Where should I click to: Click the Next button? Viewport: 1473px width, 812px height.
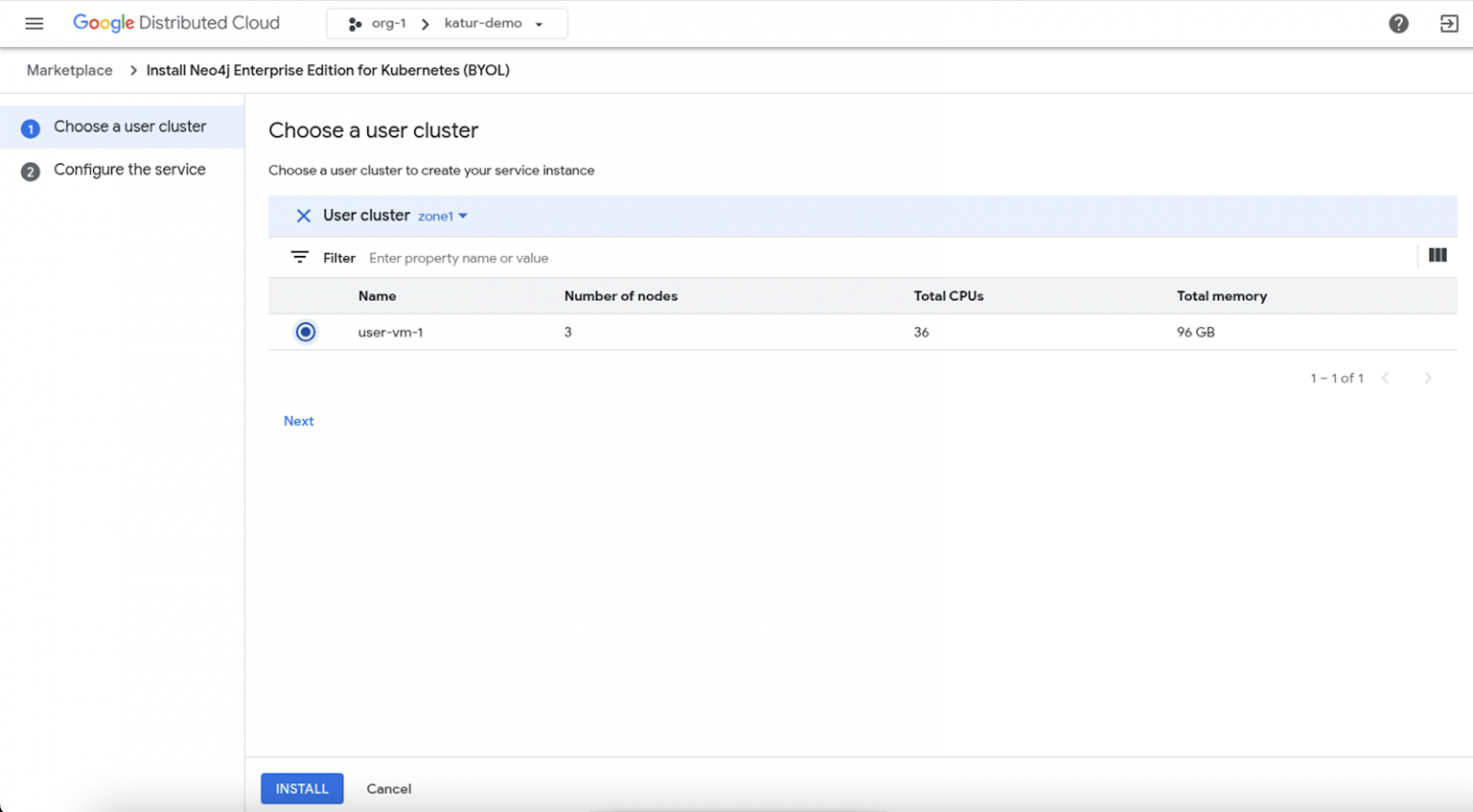click(x=298, y=421)
